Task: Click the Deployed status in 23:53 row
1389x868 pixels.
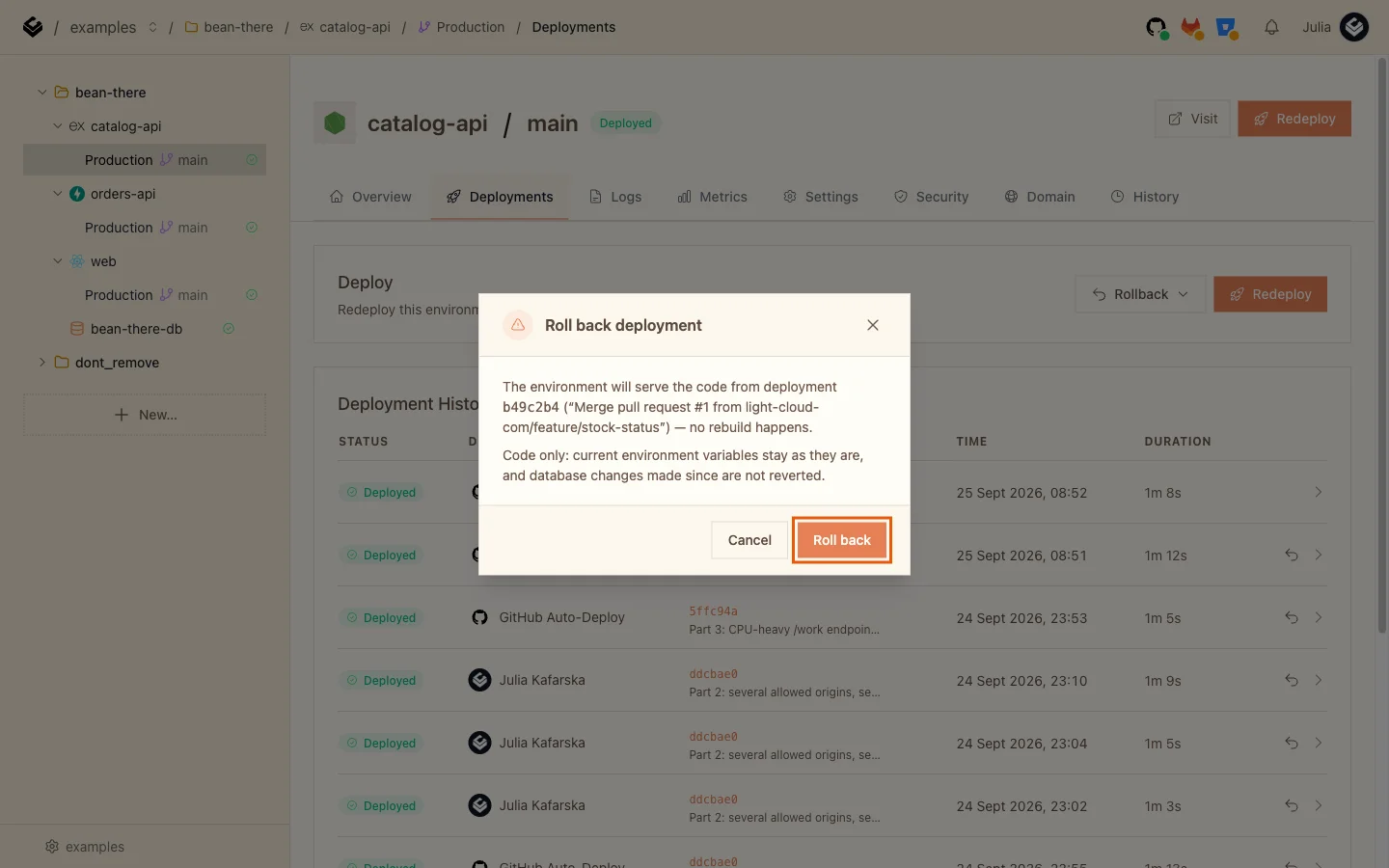Action: pyautogui.click(x=381, y=617)
